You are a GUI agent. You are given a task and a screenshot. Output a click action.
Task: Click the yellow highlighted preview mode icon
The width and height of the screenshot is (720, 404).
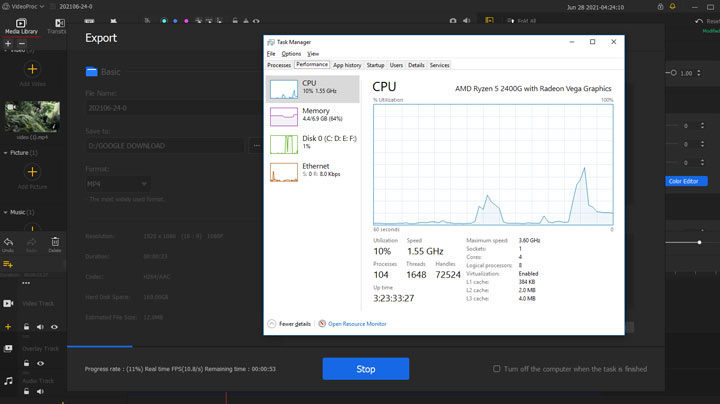pos(489,21)
